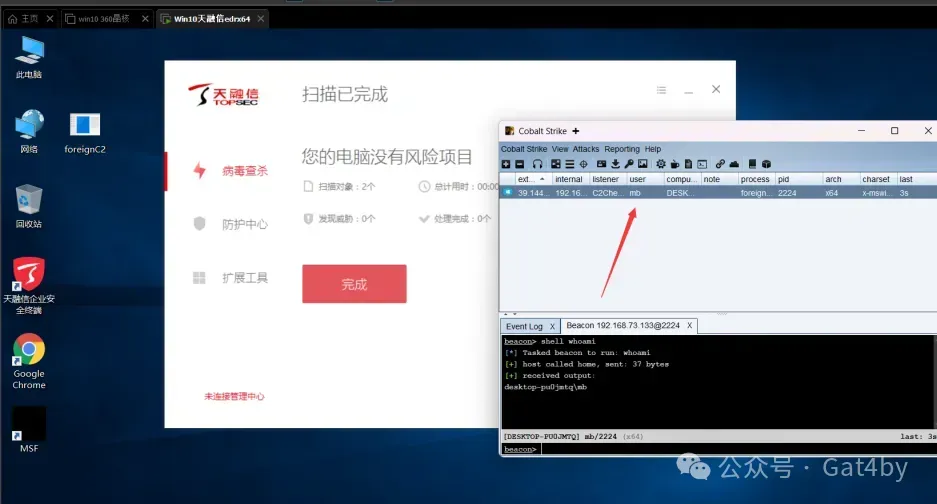Sort by the note column header

[x=719, y=179]
